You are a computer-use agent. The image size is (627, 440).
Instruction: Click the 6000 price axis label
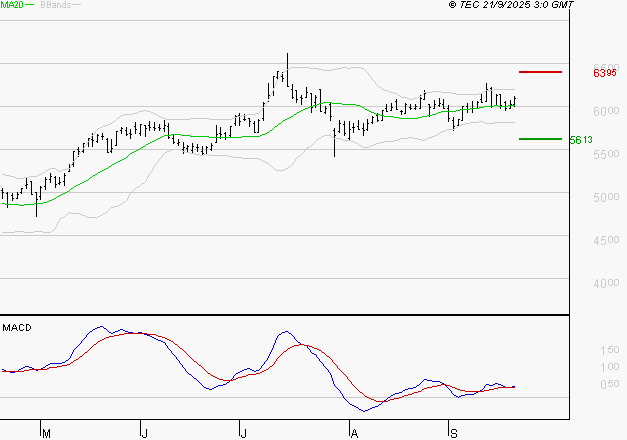[606, 111]
